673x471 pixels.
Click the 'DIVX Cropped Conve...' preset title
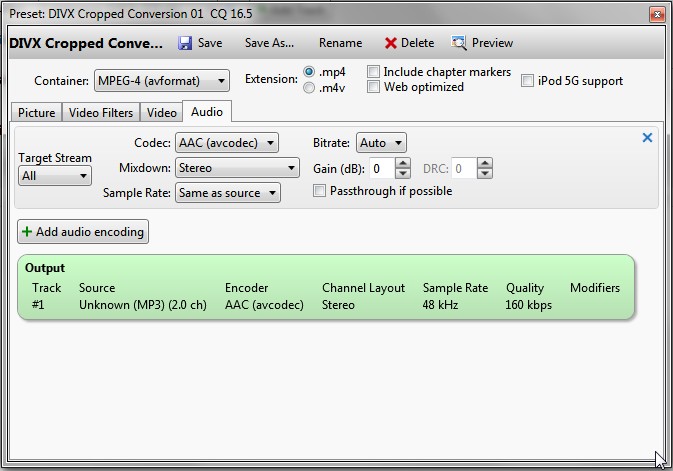tap(86, 43)
